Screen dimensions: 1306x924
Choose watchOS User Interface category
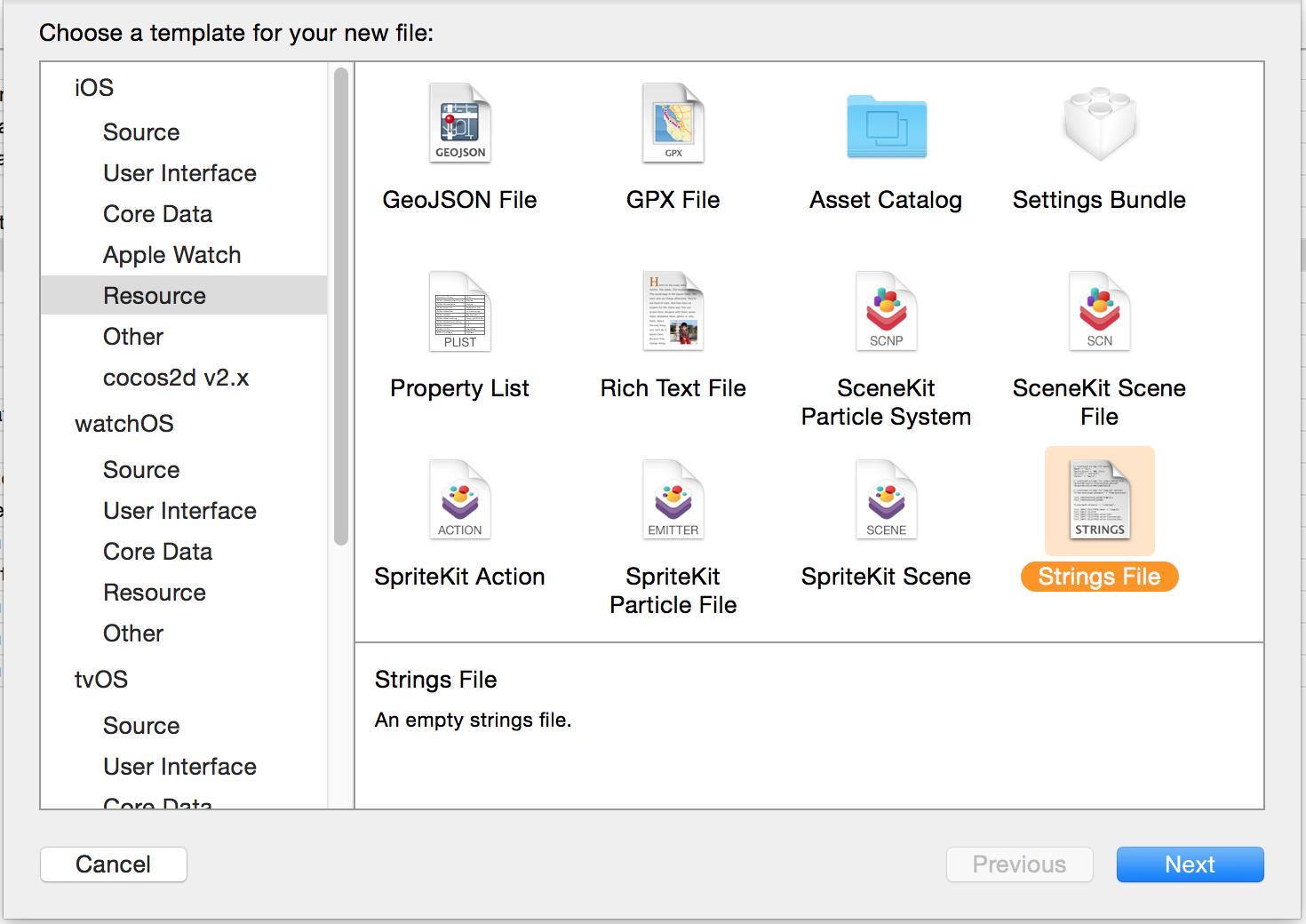[179, 511]
